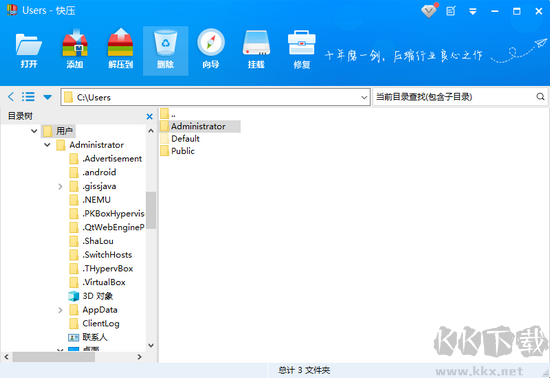Collapse the 用户 tree node

34,131
